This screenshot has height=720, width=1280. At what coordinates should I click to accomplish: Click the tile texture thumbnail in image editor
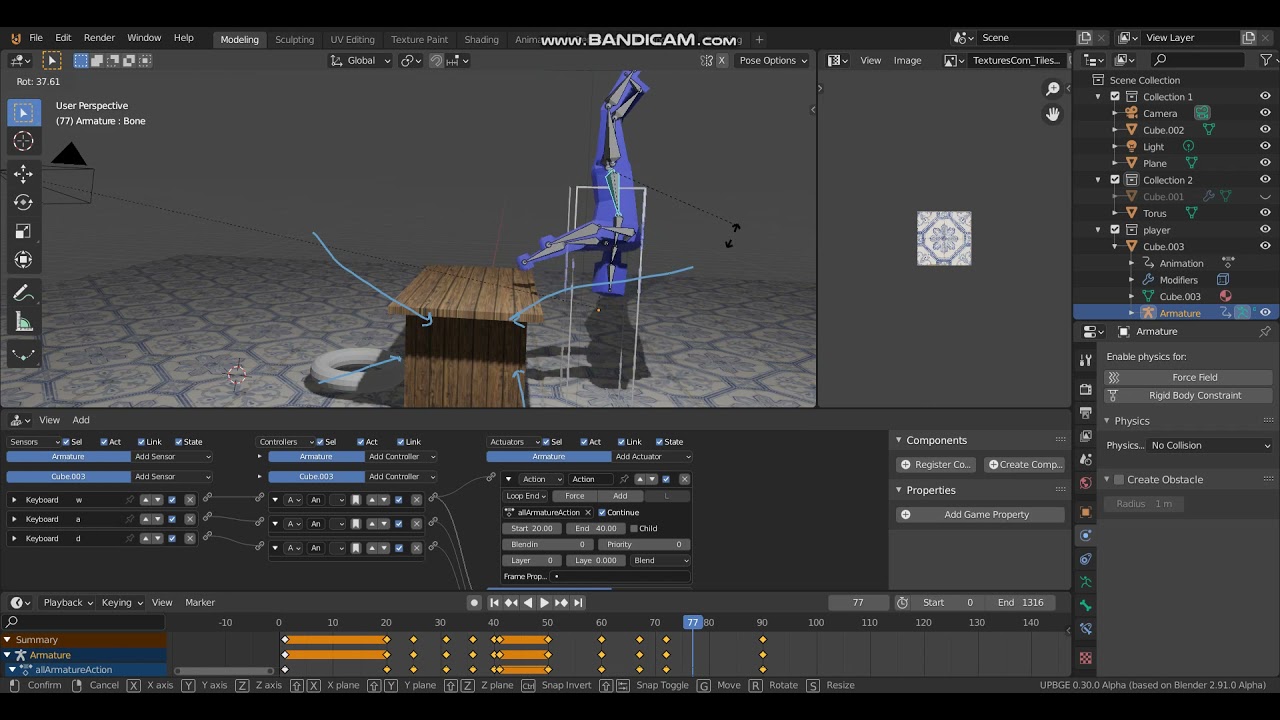click(944, 238)
